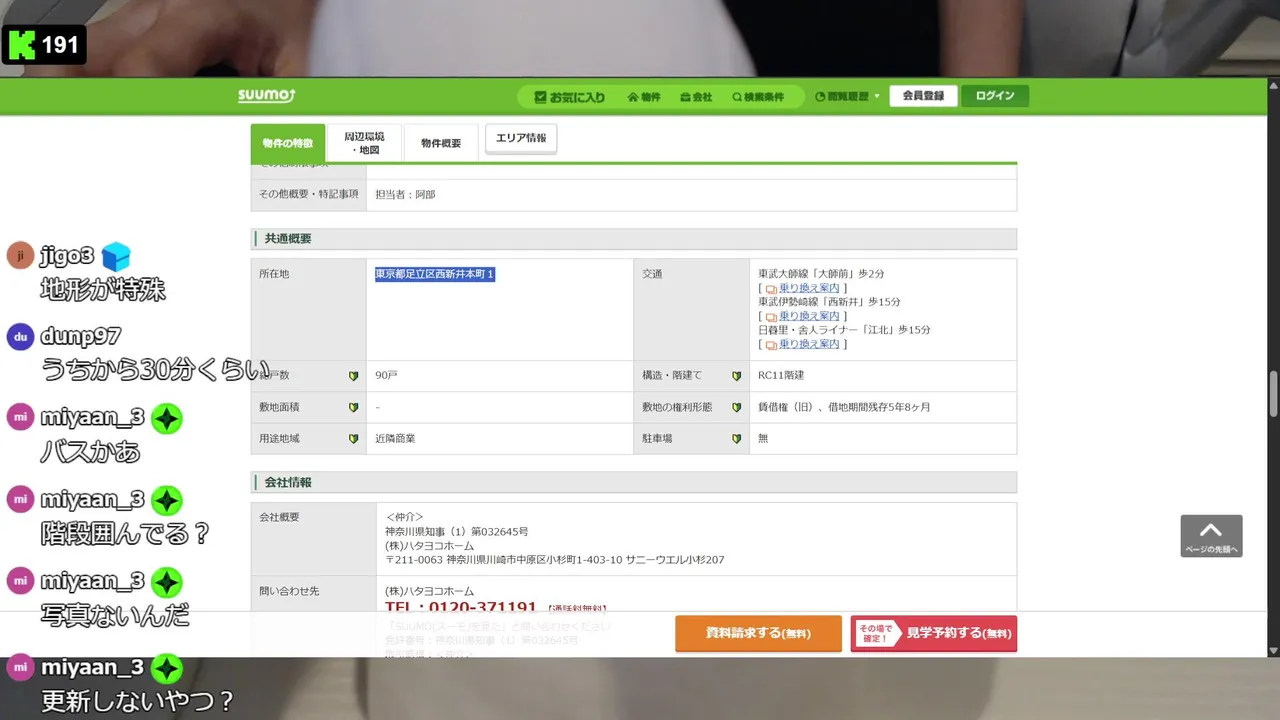Click the 担当者:阿部 text
The height and width of the screenshot is (720, 1280).
[x=405, y=195]
